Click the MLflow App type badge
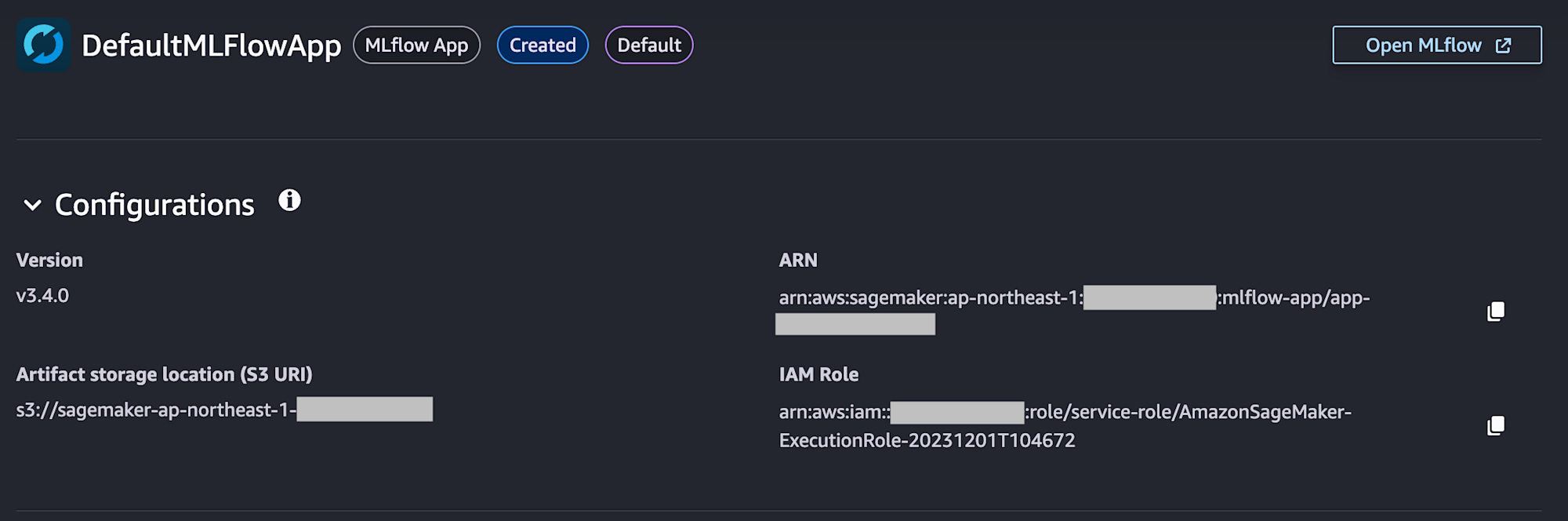Viewport: 1568px width, 521px height. tap(416, 46)
